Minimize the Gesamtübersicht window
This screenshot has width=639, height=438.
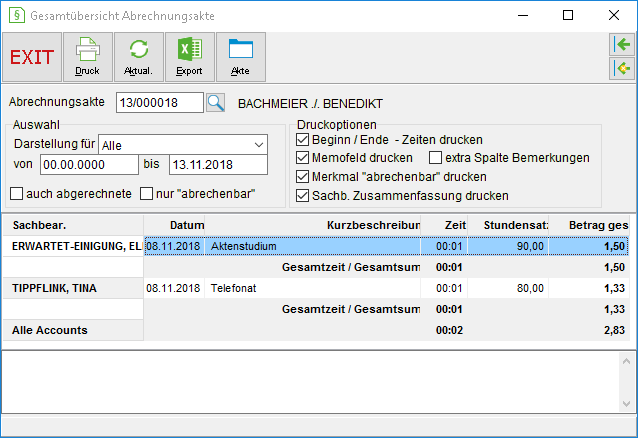pyautogui.click(x=523, y=15)
